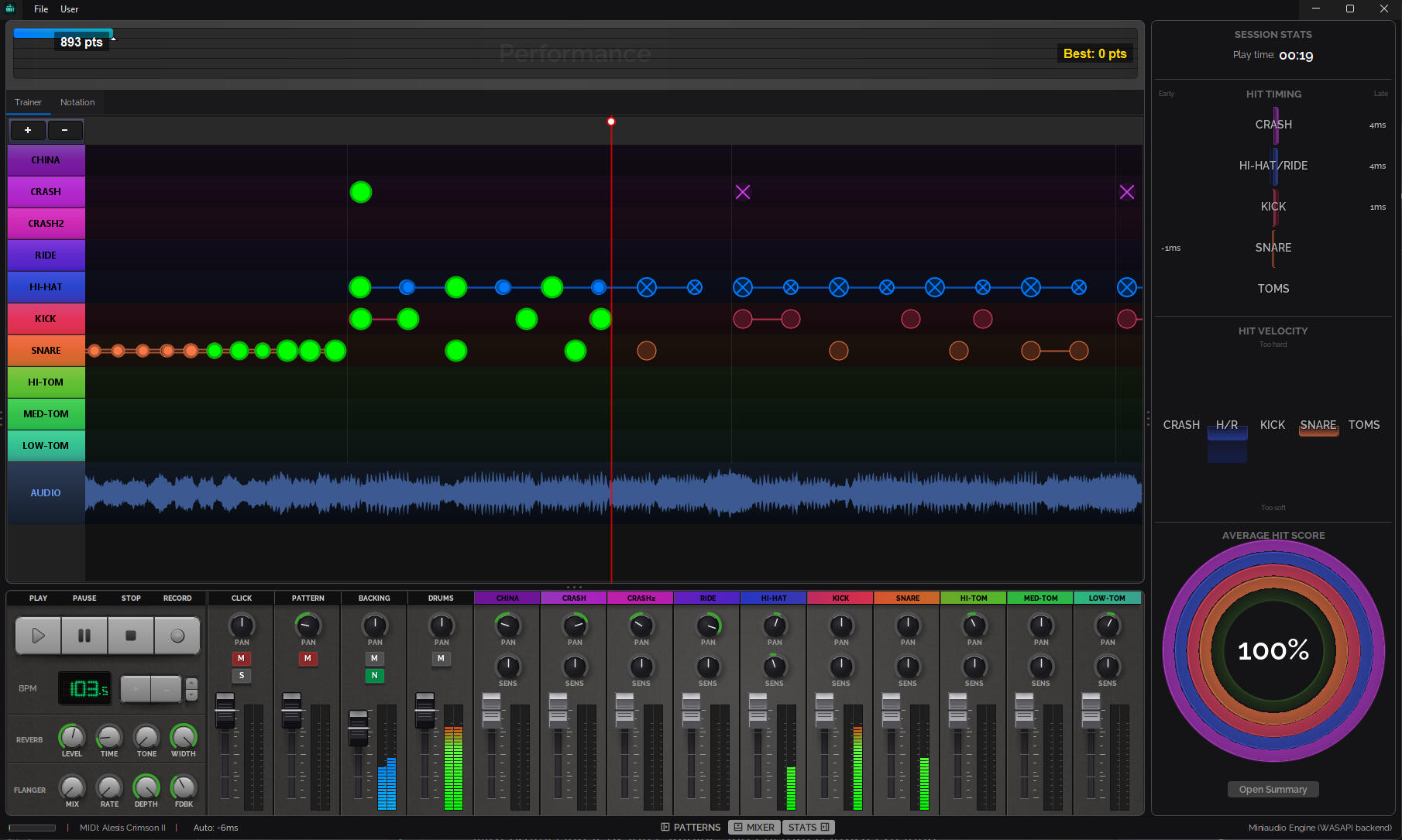This screenshot has width=1402, height=840.
Task: Click the Reverb Level knob
Action: [x=72, y=736]
